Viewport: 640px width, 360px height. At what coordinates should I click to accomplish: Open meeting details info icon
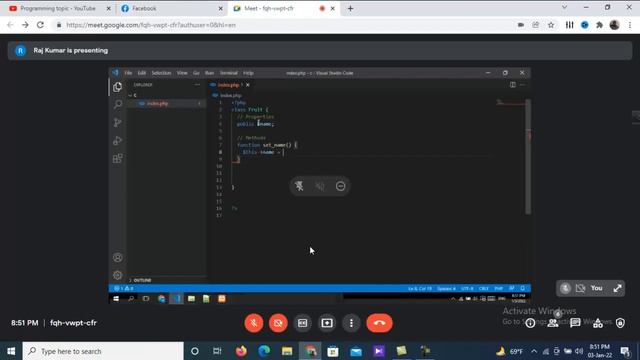530,323
